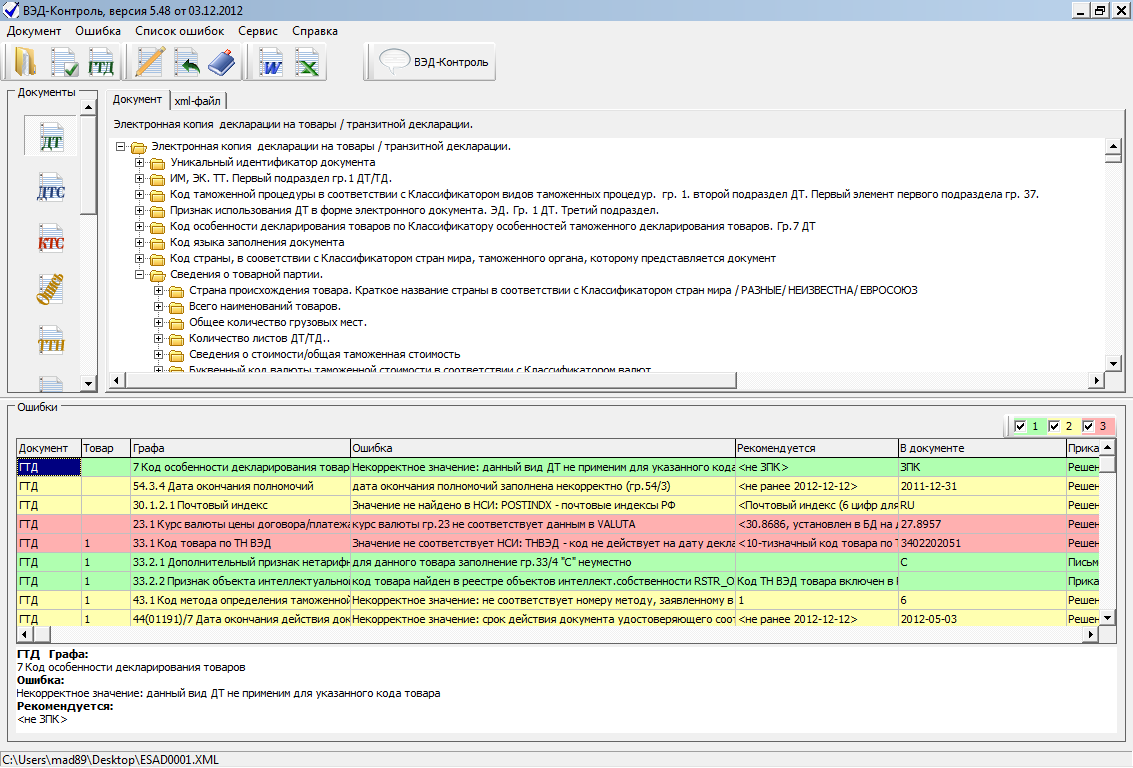Expand Общее количество грузовых мест node
Image resolution: width=1133 pixels, height=768 pixels.
158,322
